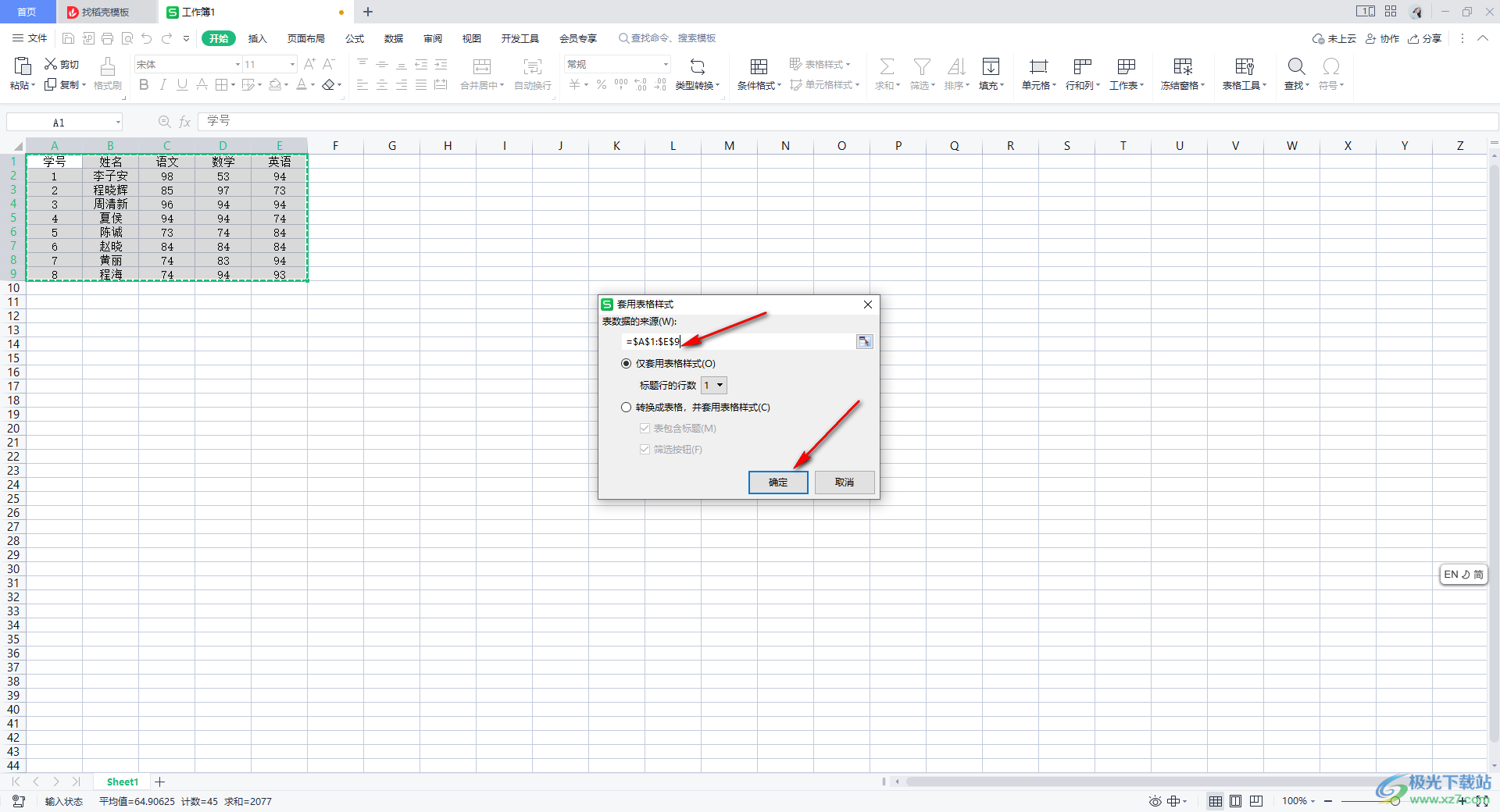
Task: Open the fill color picker
Action: point(279,85)
